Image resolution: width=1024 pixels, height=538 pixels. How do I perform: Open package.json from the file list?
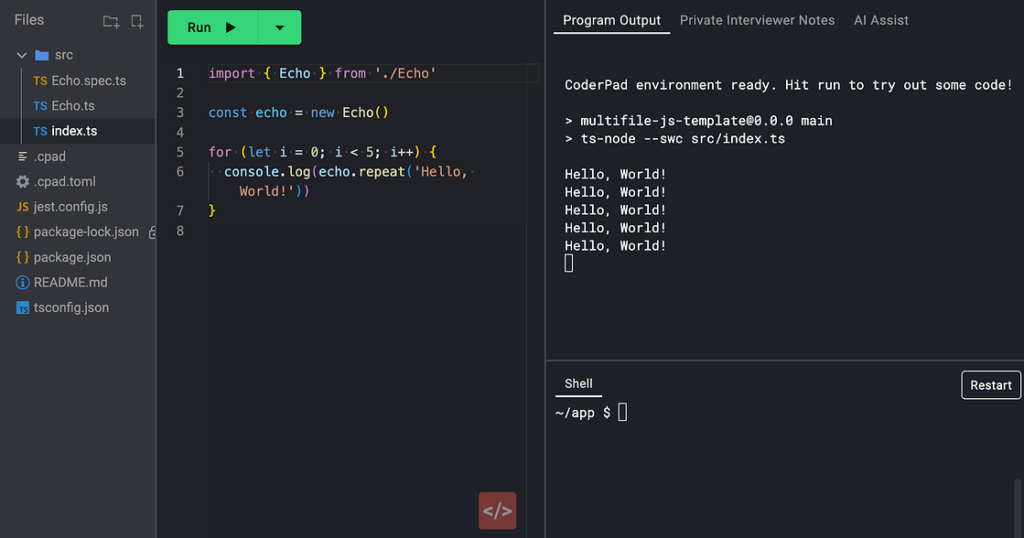[72, 258]
